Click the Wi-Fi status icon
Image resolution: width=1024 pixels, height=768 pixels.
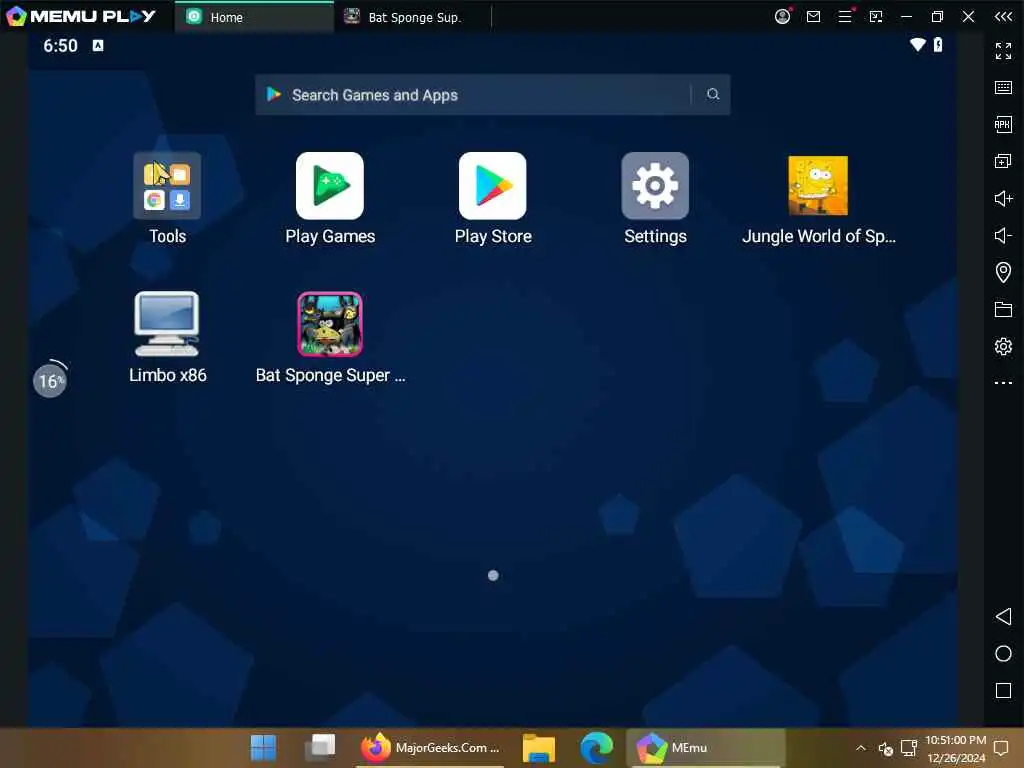point(918,44)
